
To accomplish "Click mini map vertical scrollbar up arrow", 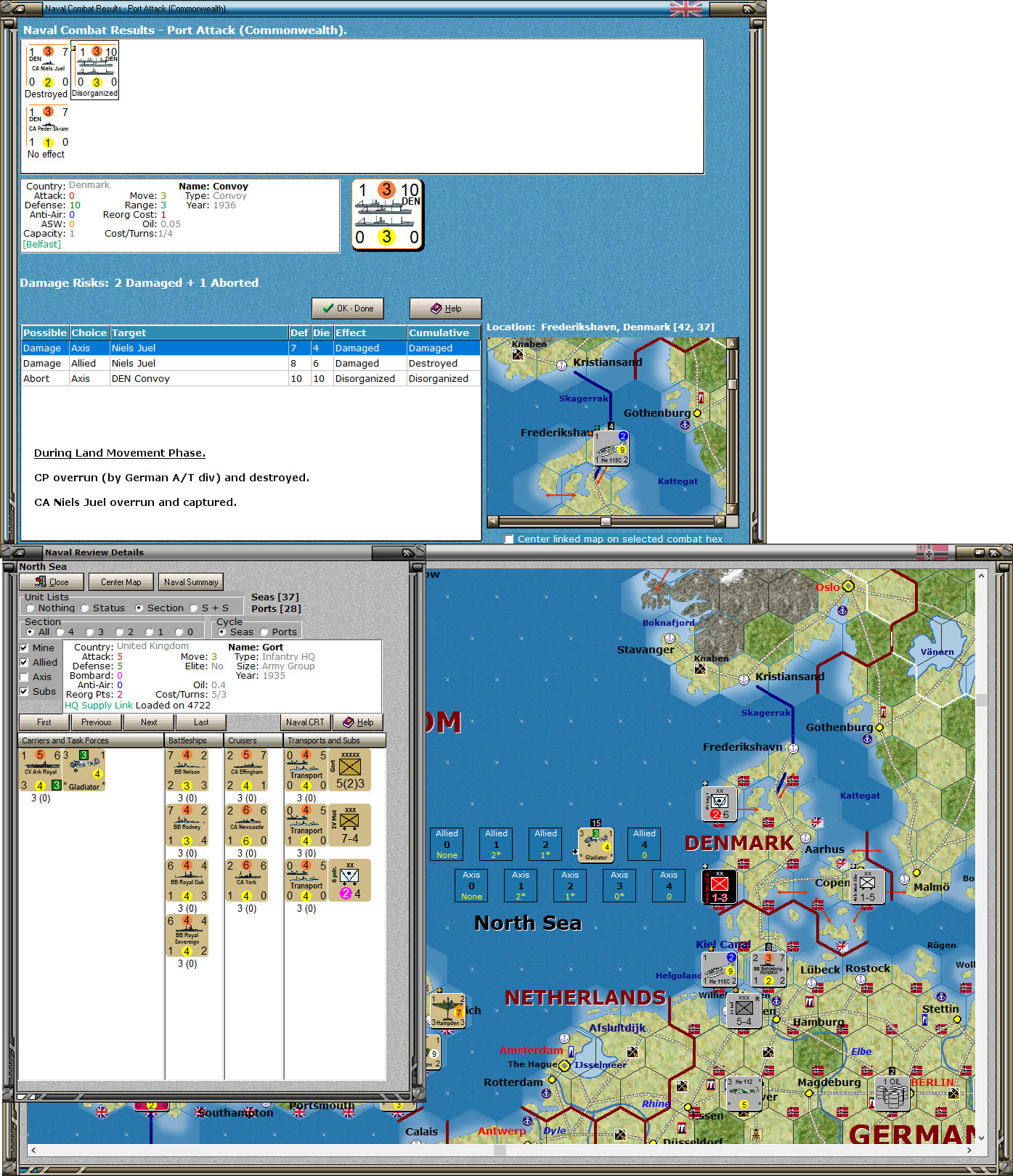I will [x=732, y=343].
